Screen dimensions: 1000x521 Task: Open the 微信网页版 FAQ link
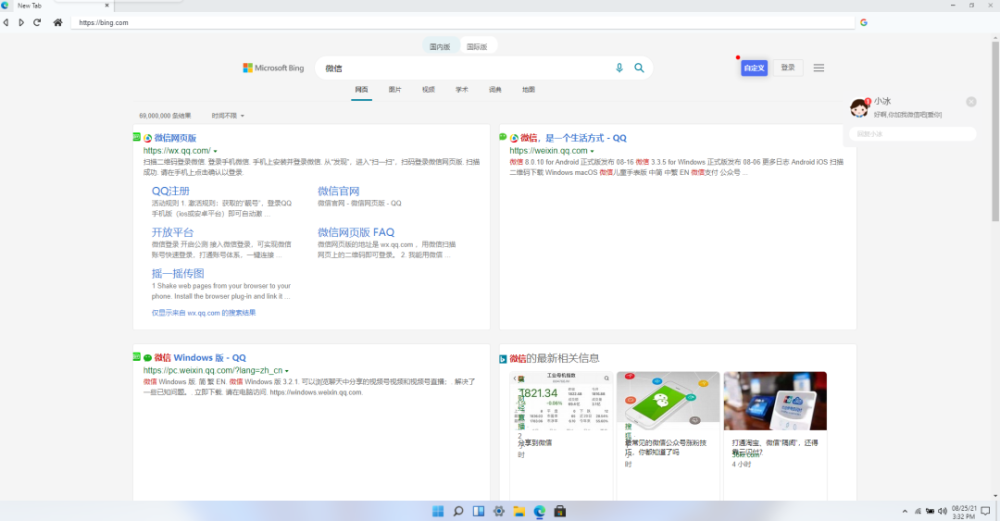[356, 232]
